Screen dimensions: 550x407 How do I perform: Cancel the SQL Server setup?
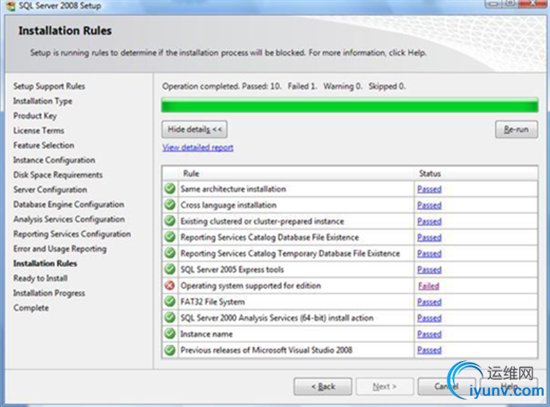[x=446, y=387]
